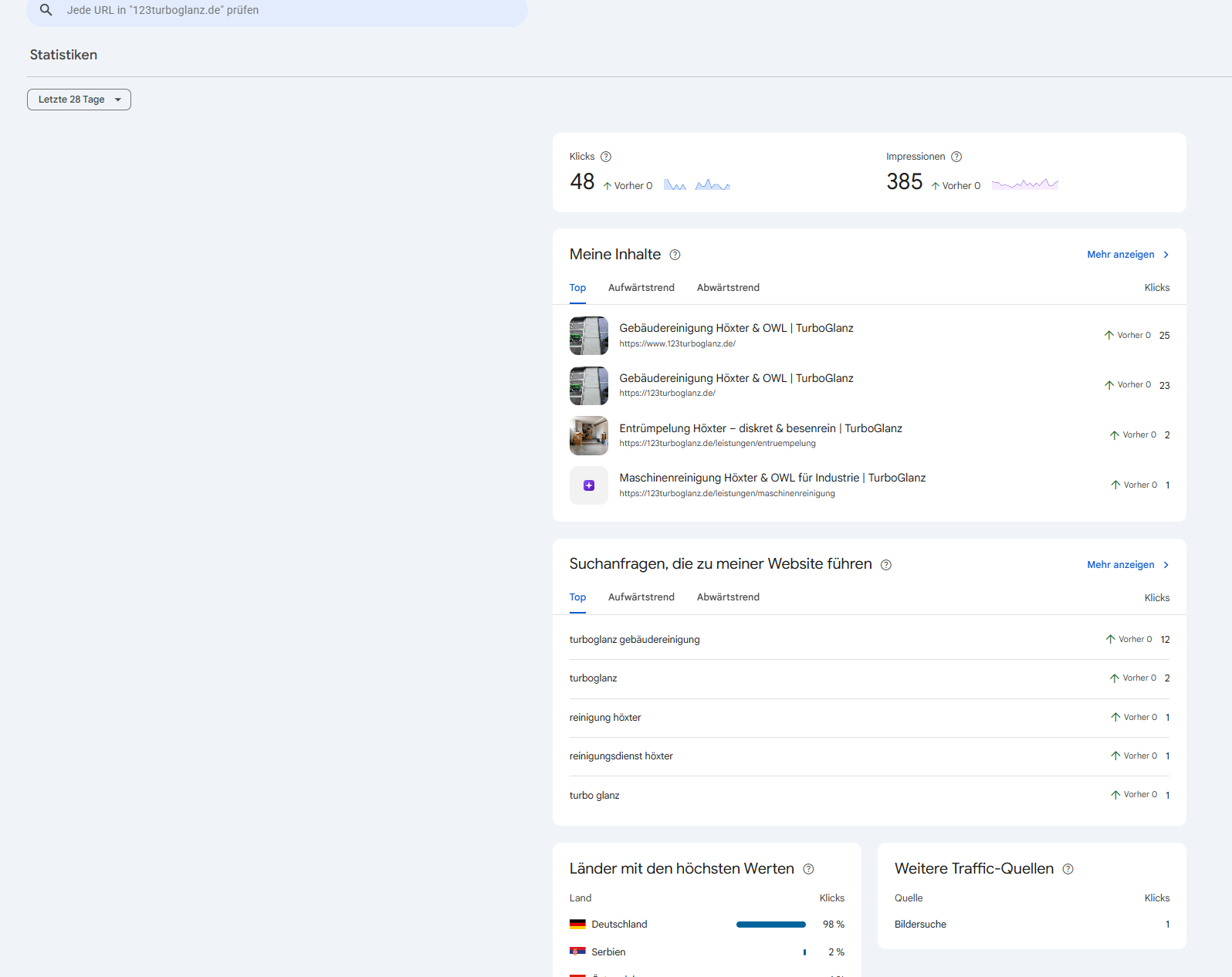Click help icon beside Weitere Traffic-Quellen
Image resolution: width=1232 pixels, height=977 pixels.
[1068, 869]
